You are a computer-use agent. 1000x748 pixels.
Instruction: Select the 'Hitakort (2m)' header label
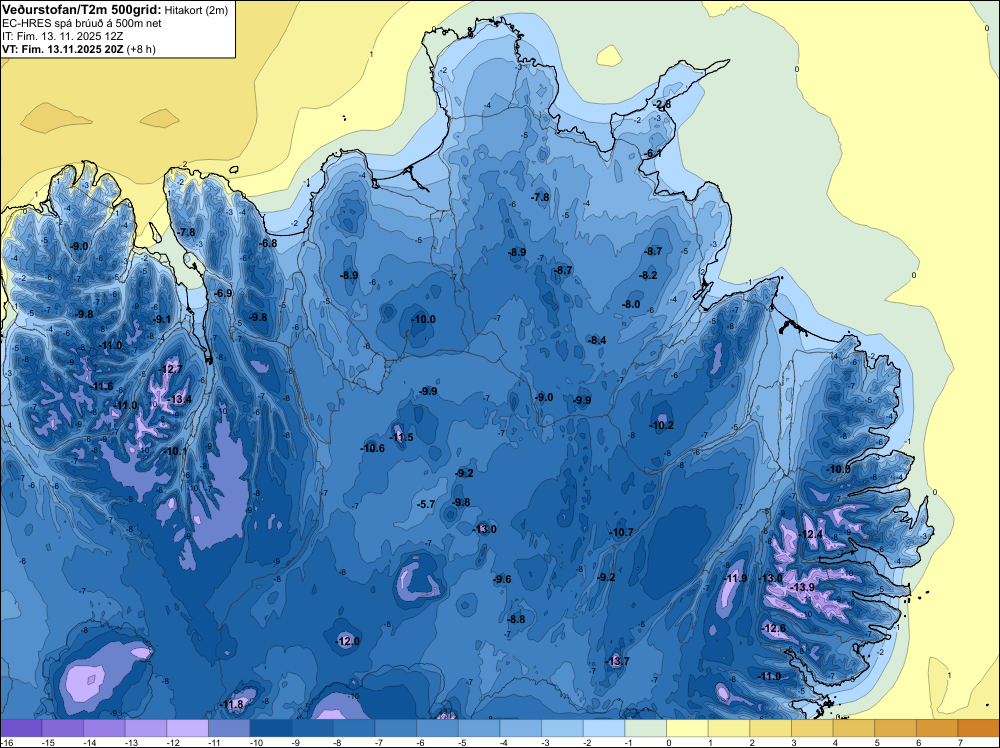point(196,10)
